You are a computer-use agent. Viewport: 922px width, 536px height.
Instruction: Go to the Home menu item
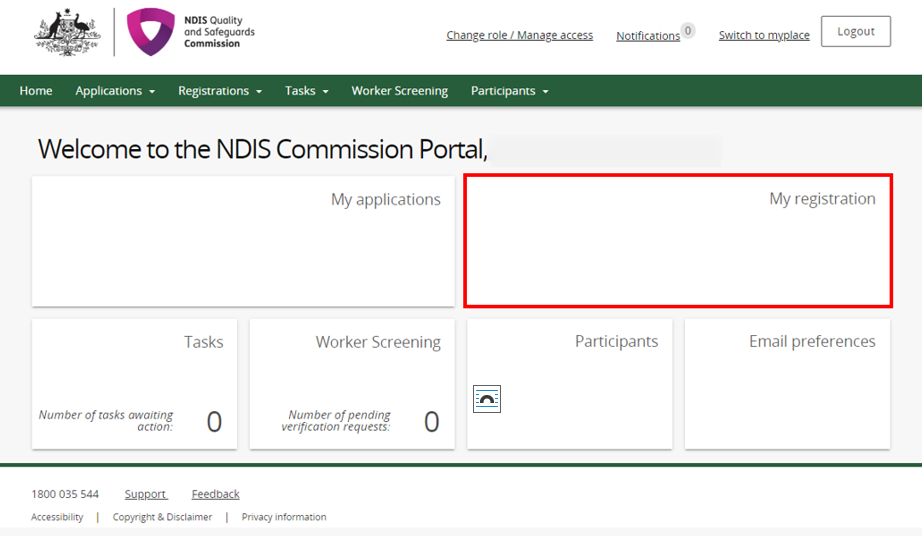coord(36,91)
